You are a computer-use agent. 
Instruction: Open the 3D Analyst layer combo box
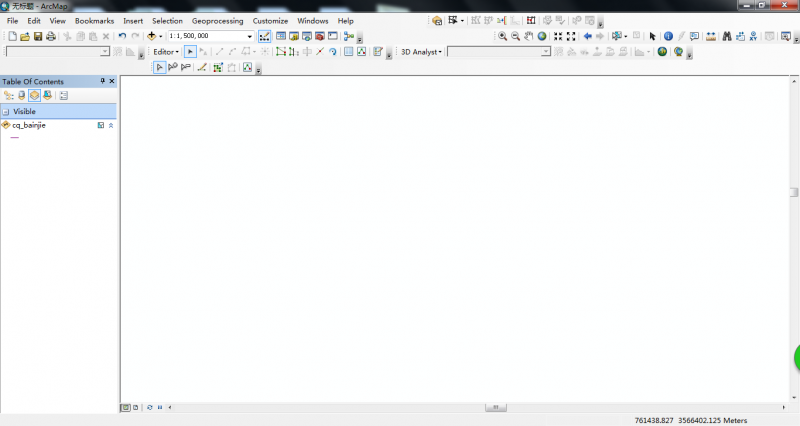tap(499, 52)
